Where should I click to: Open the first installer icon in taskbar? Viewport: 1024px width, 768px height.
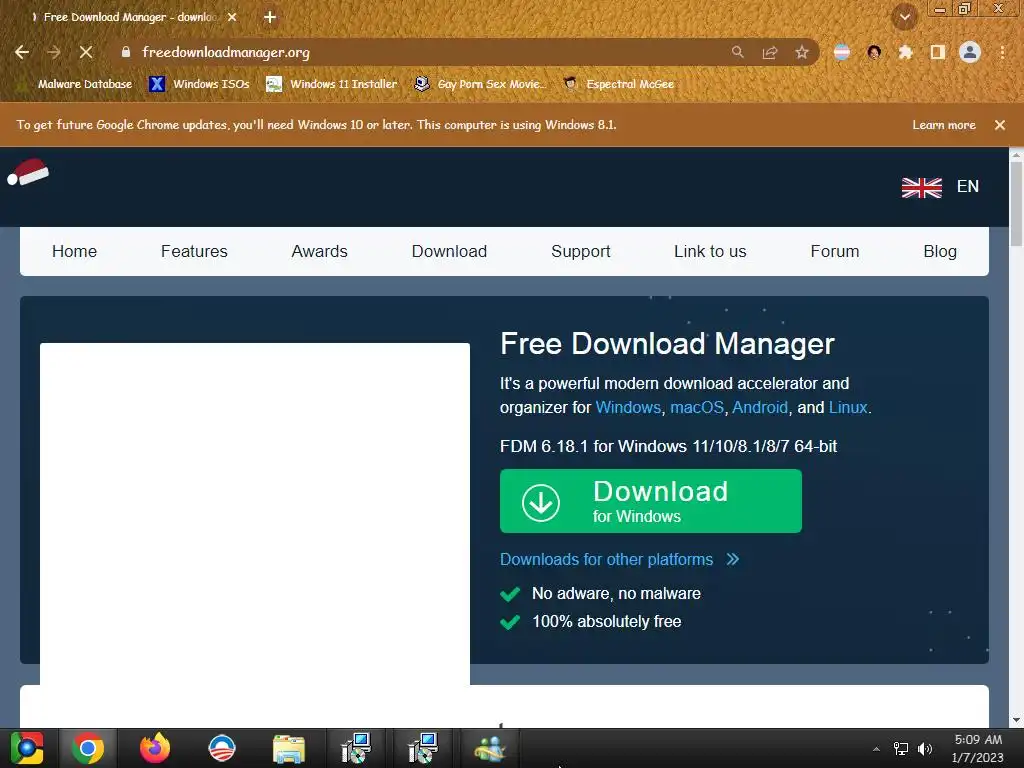click(x=356, y=748)
